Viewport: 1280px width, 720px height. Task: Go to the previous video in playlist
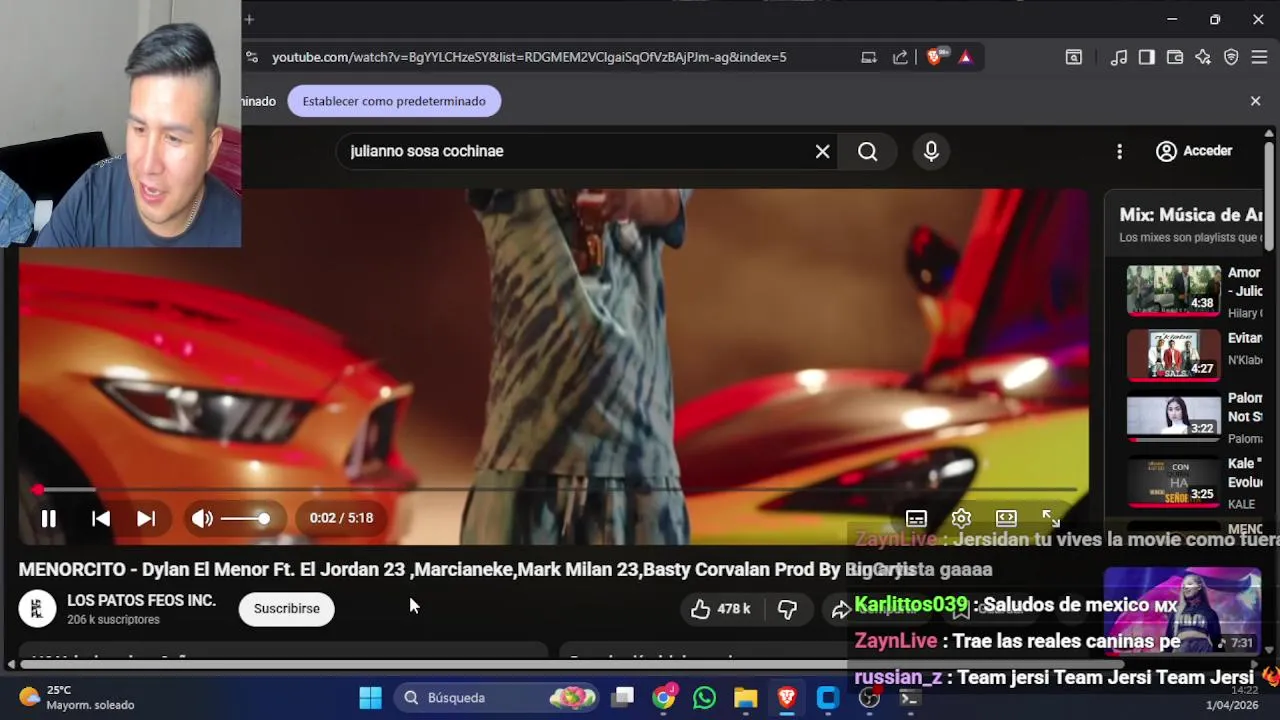pyautogui.click(x=101, y=518)
